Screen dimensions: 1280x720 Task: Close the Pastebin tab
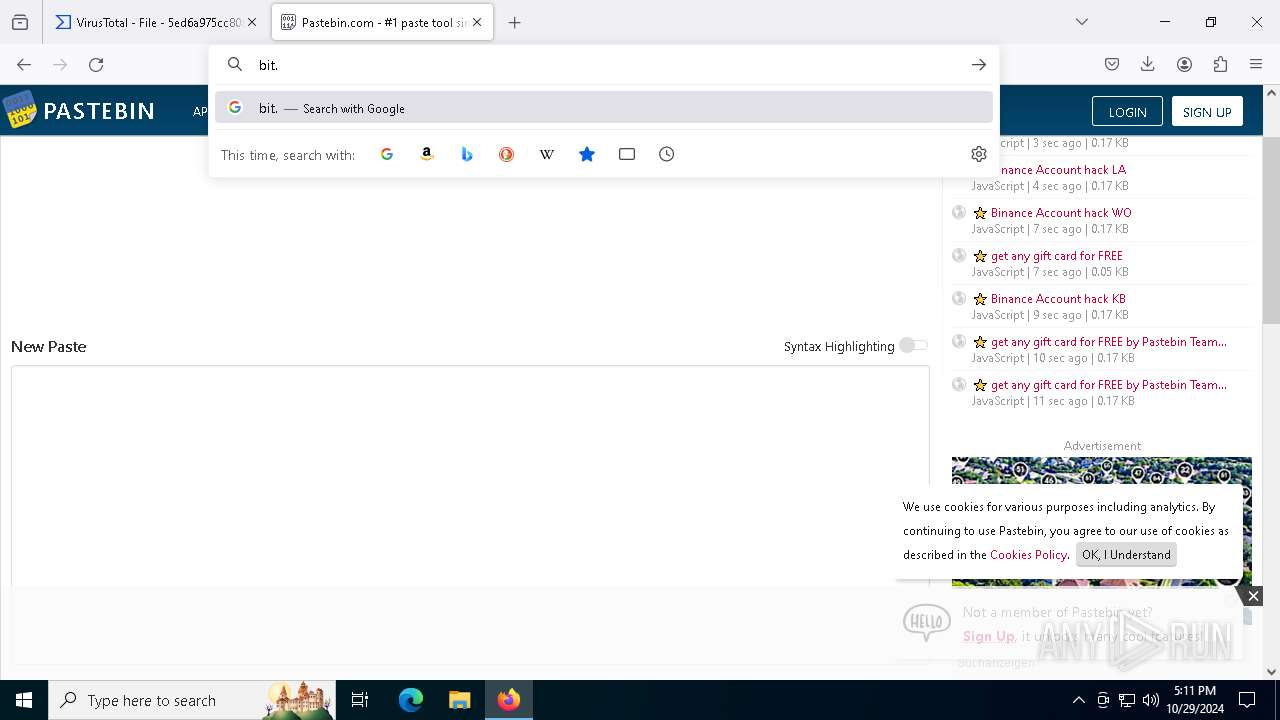pos(477,22)
